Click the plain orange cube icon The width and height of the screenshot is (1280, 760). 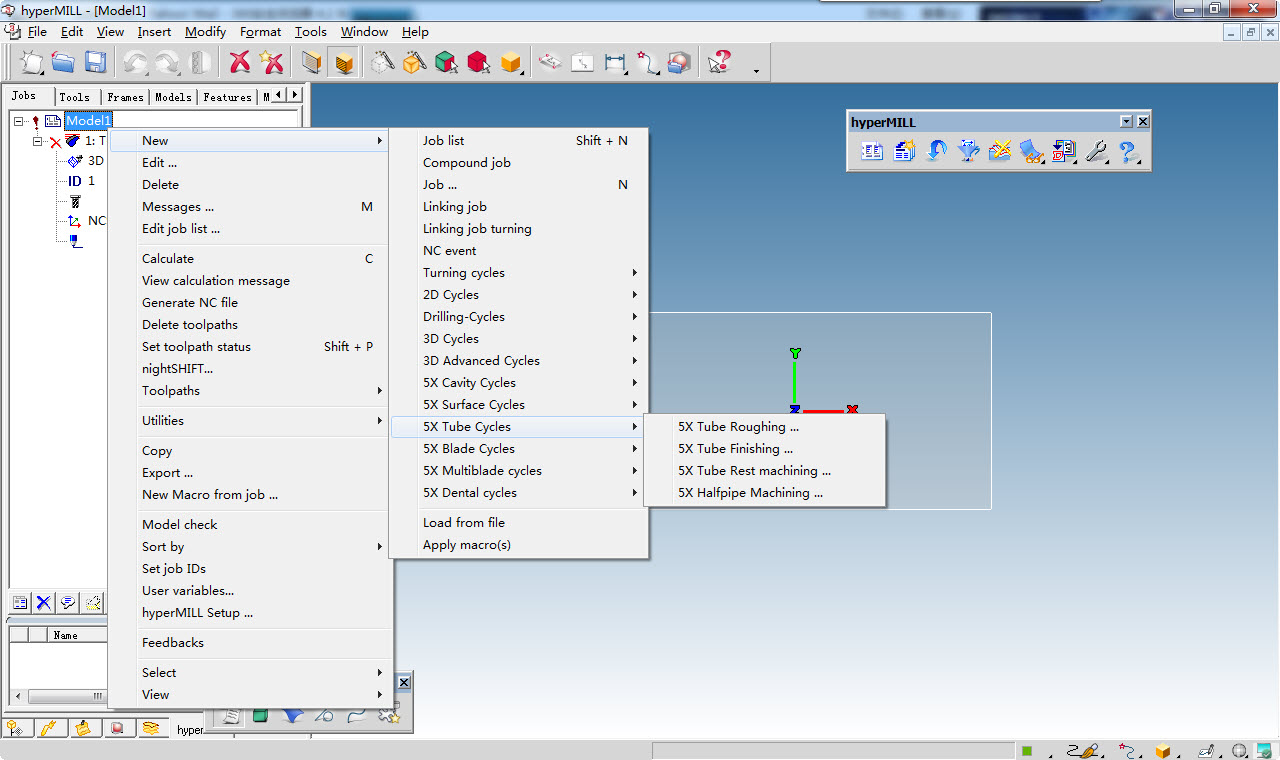pos(512,63)
